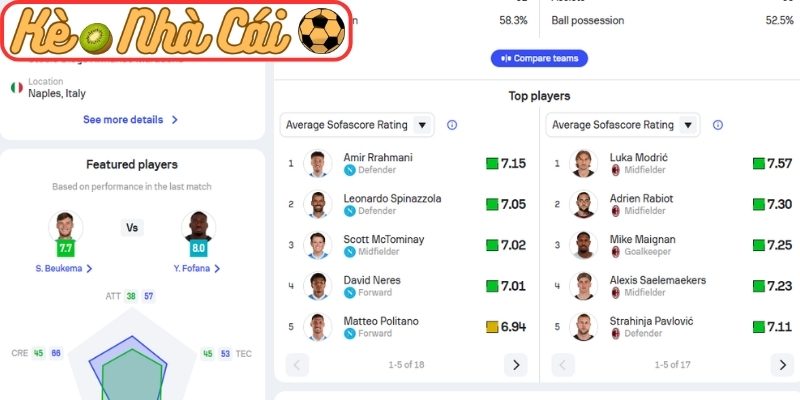Click the Kèo Nhà Cái logo banner

tap(178, 31)
